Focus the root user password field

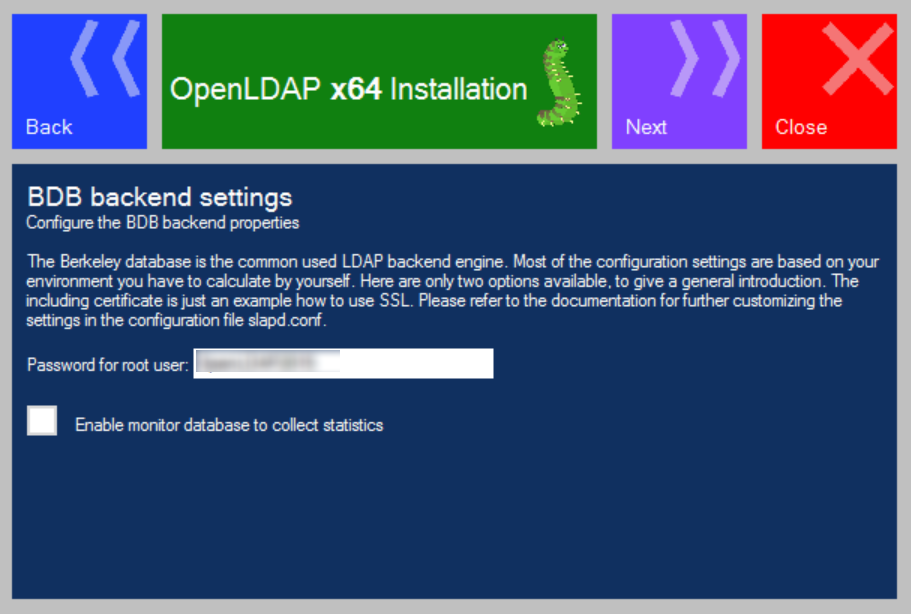point(343,364)
